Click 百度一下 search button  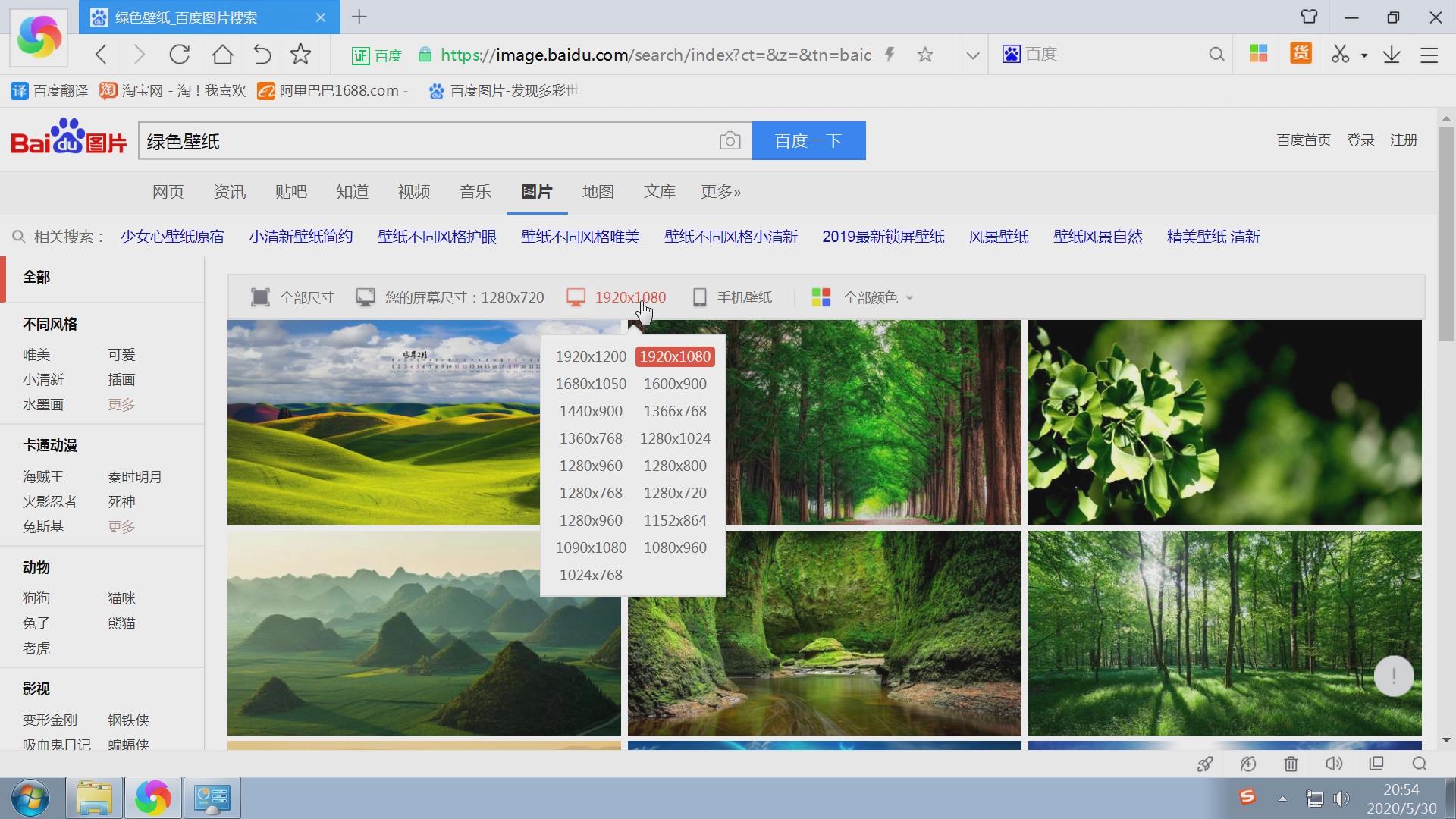pos(809,140)
